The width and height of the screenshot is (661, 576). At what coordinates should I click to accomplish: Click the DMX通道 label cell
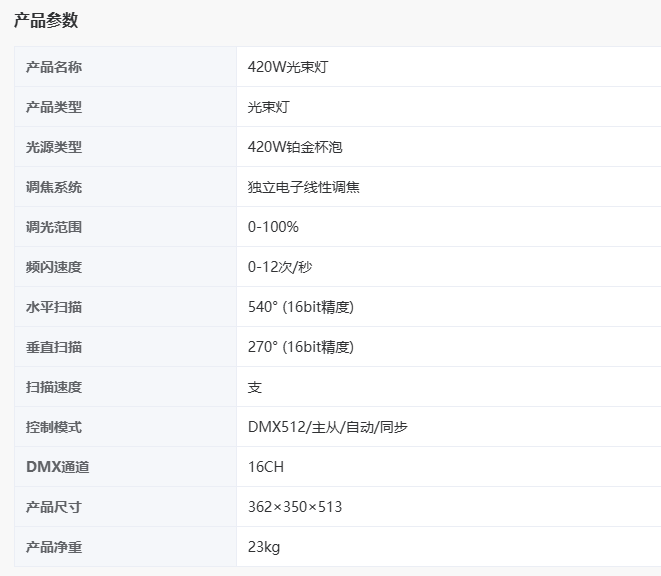pyautogui.click(x=57, y=467)
